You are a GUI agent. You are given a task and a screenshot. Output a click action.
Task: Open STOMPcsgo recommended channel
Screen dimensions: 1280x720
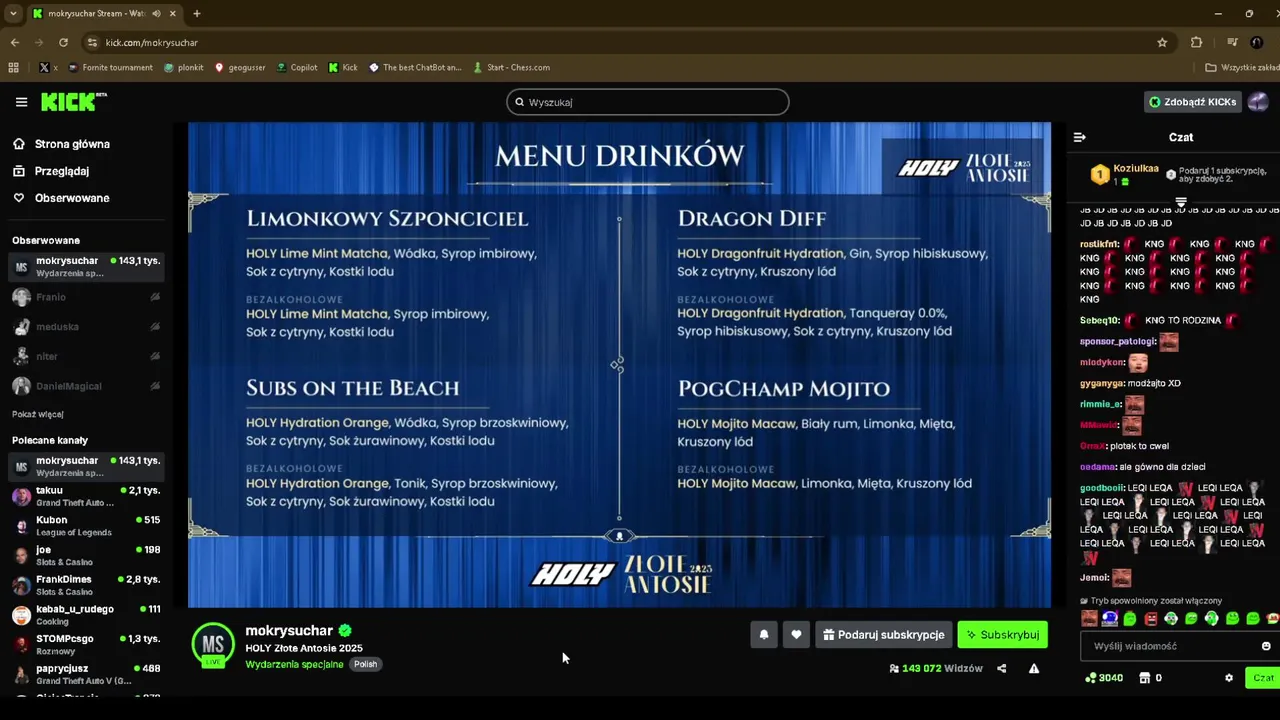pyautogui.click(x=86, y=644)
